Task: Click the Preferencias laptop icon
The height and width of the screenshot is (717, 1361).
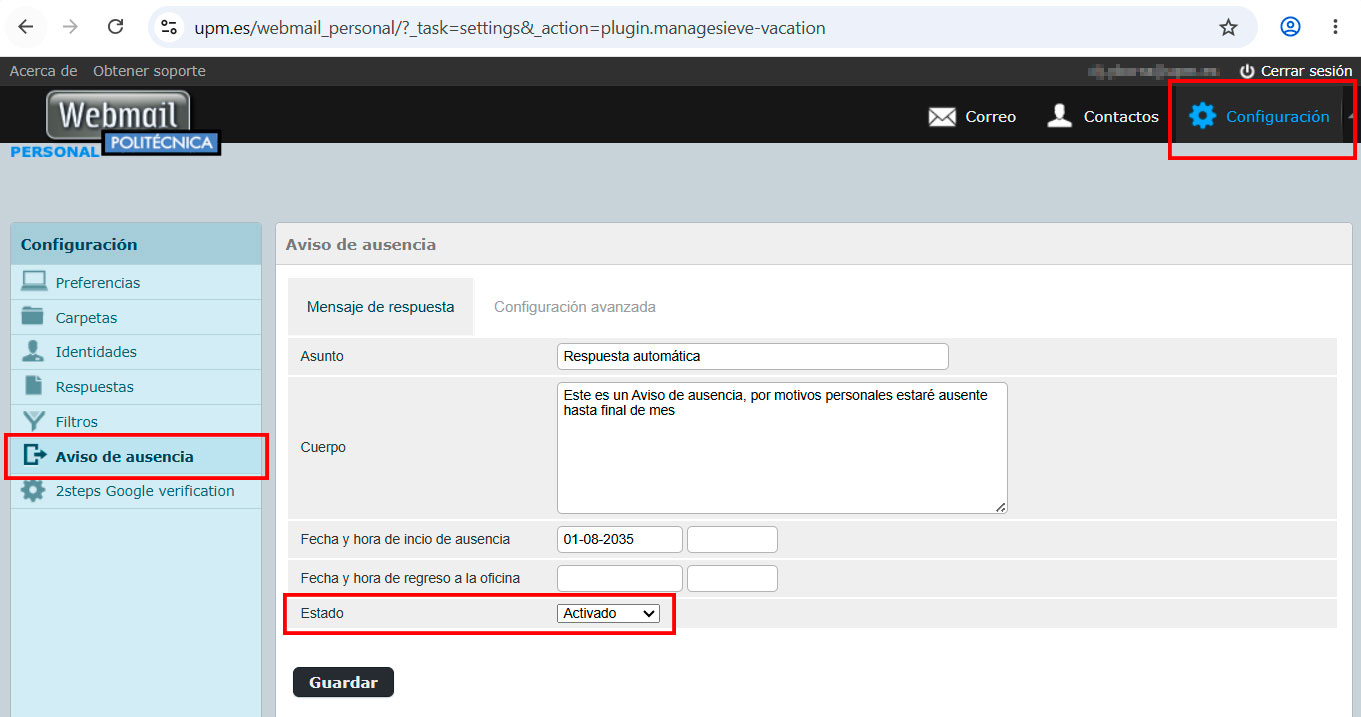Action: [34, 282]
